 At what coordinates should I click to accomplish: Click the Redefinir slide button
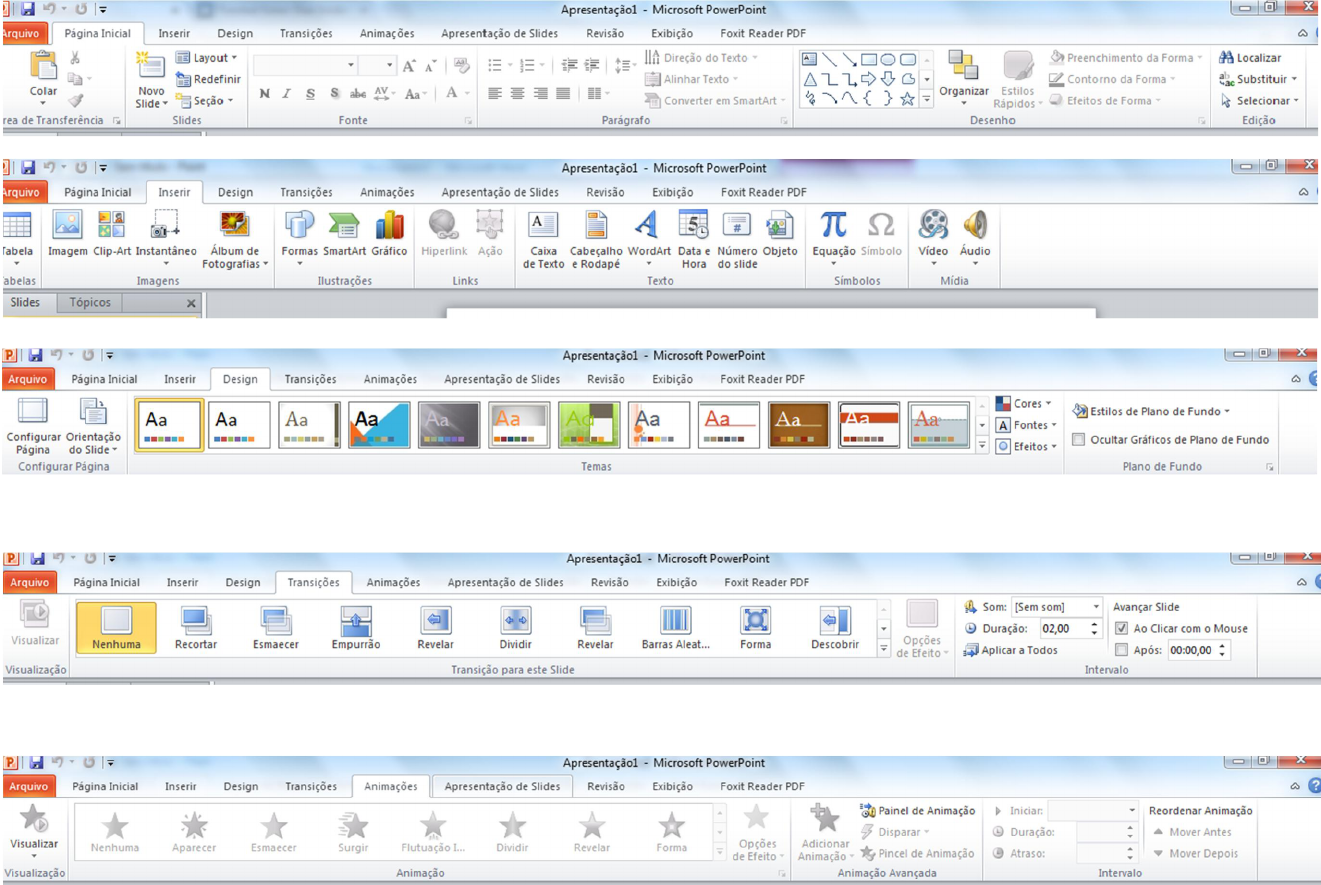(x=208, y=79)
